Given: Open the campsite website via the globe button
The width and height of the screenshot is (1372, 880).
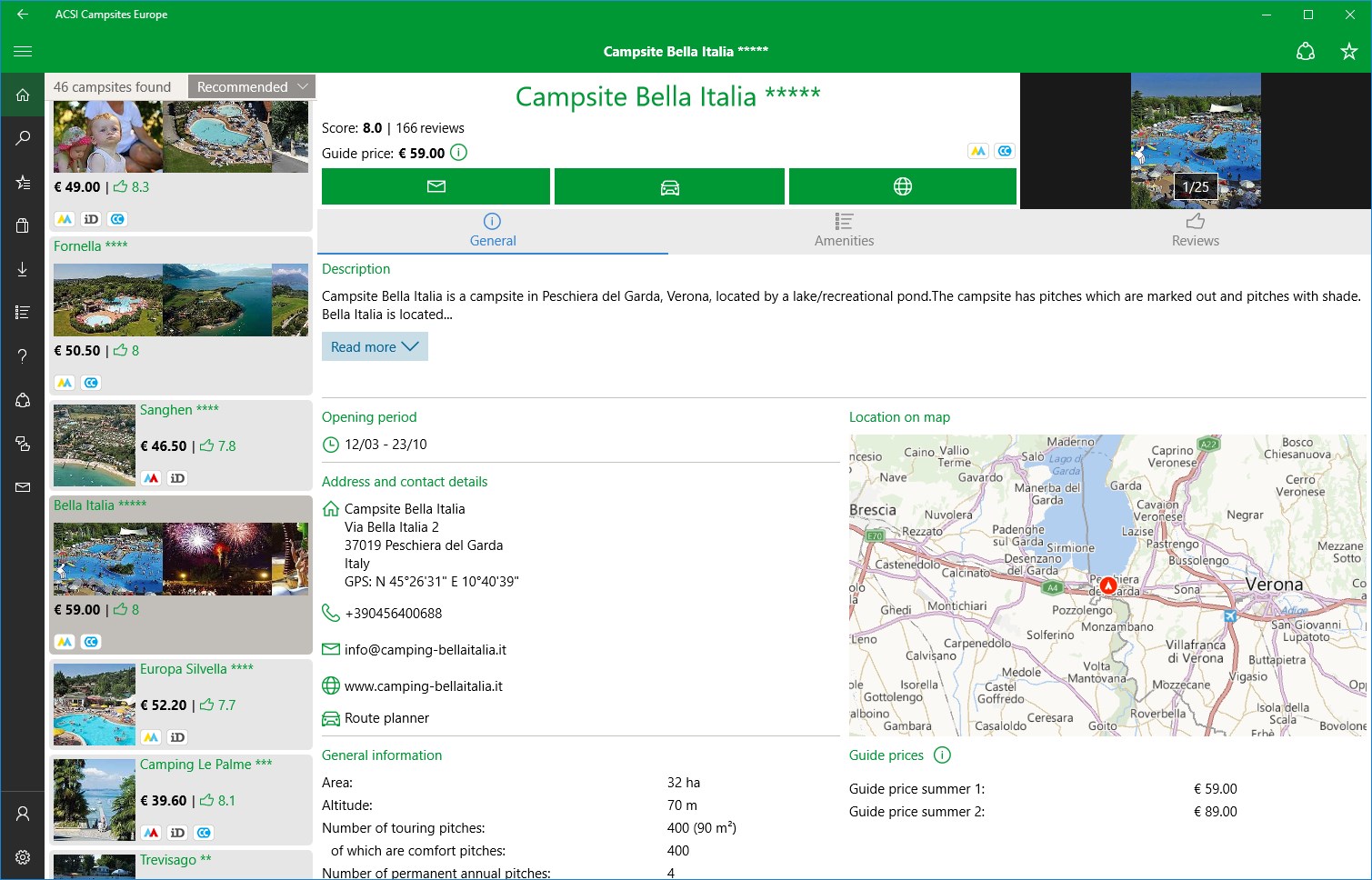Looking at the screenshot, I should (902, 186).
